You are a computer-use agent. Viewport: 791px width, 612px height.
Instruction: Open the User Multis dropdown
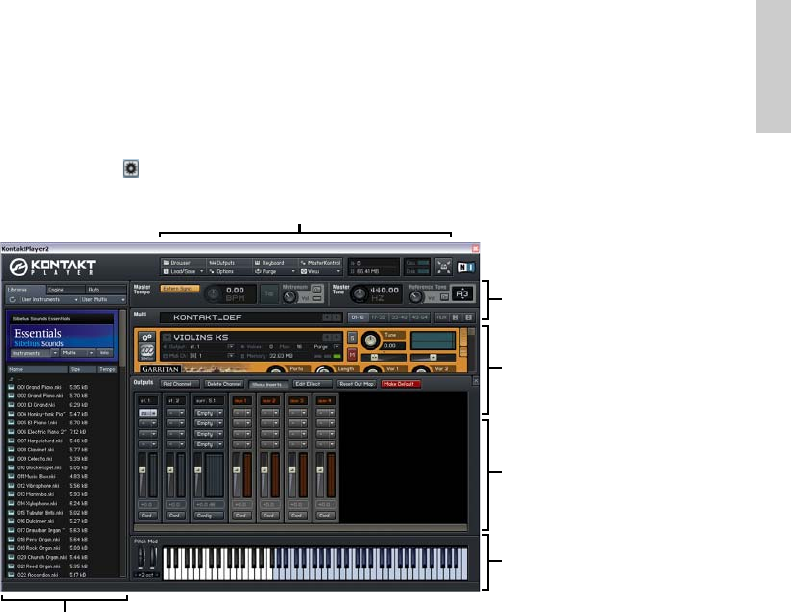(103, 300)
